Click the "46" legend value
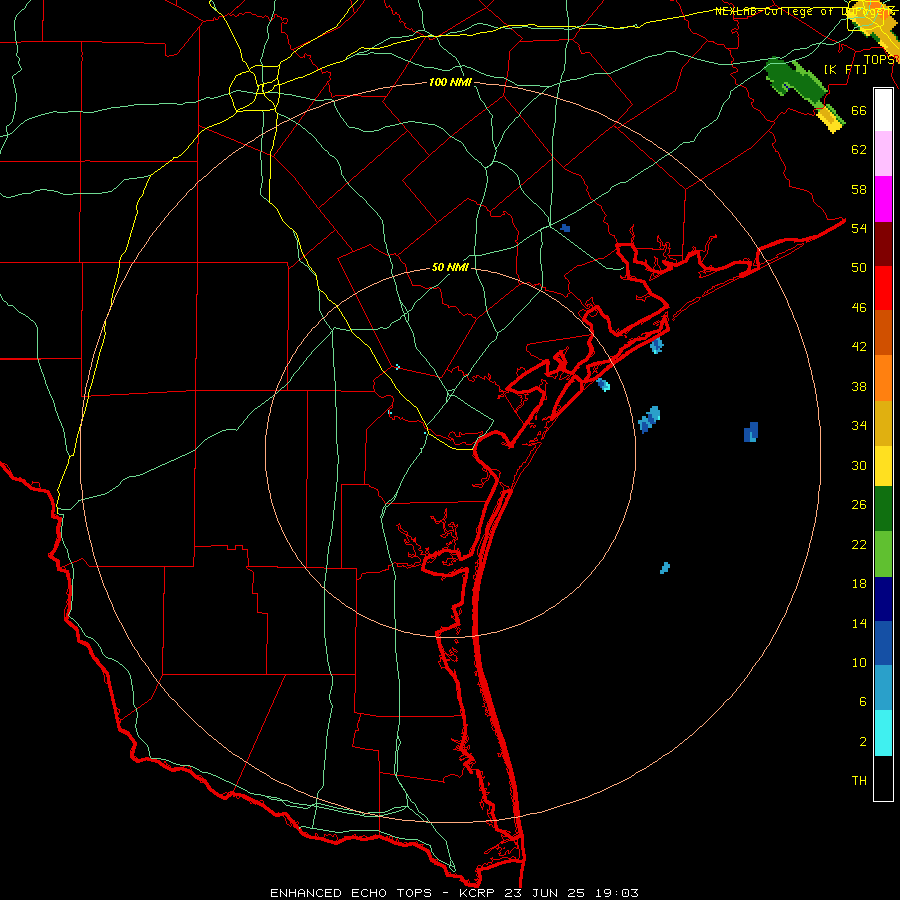The width and height of the screenshot is (900, 900). point(859,308)
